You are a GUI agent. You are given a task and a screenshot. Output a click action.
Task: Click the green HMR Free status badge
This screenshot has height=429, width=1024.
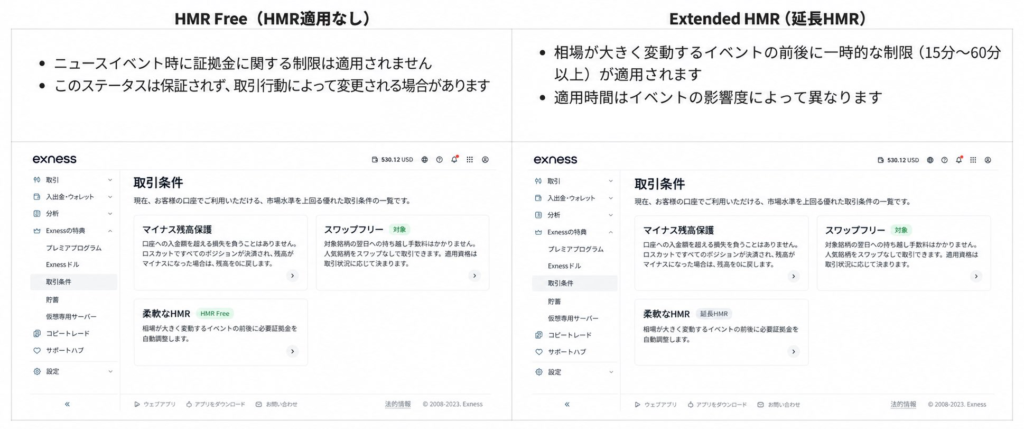coord(215,313)
